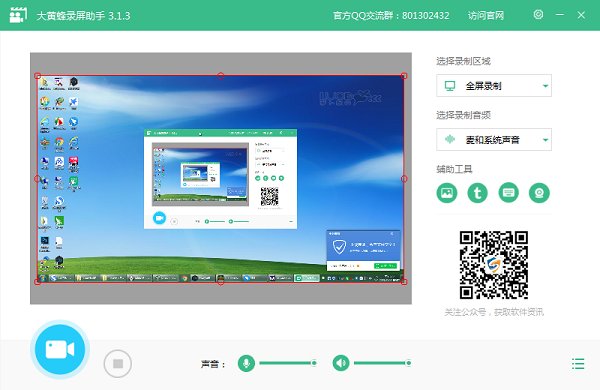Mute the system speaker icon
Viewport: 600px width, 390px height.
[341, 362]
